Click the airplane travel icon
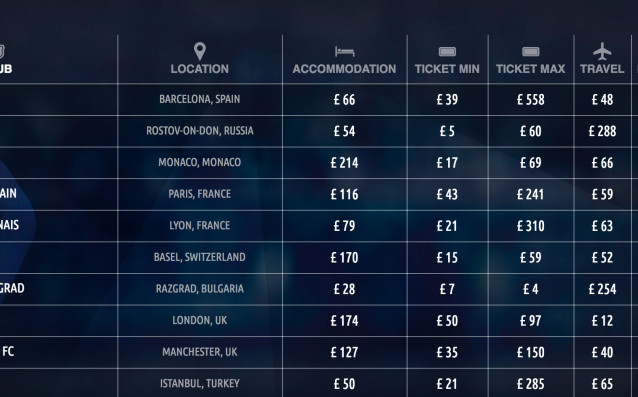 (602, 51)
